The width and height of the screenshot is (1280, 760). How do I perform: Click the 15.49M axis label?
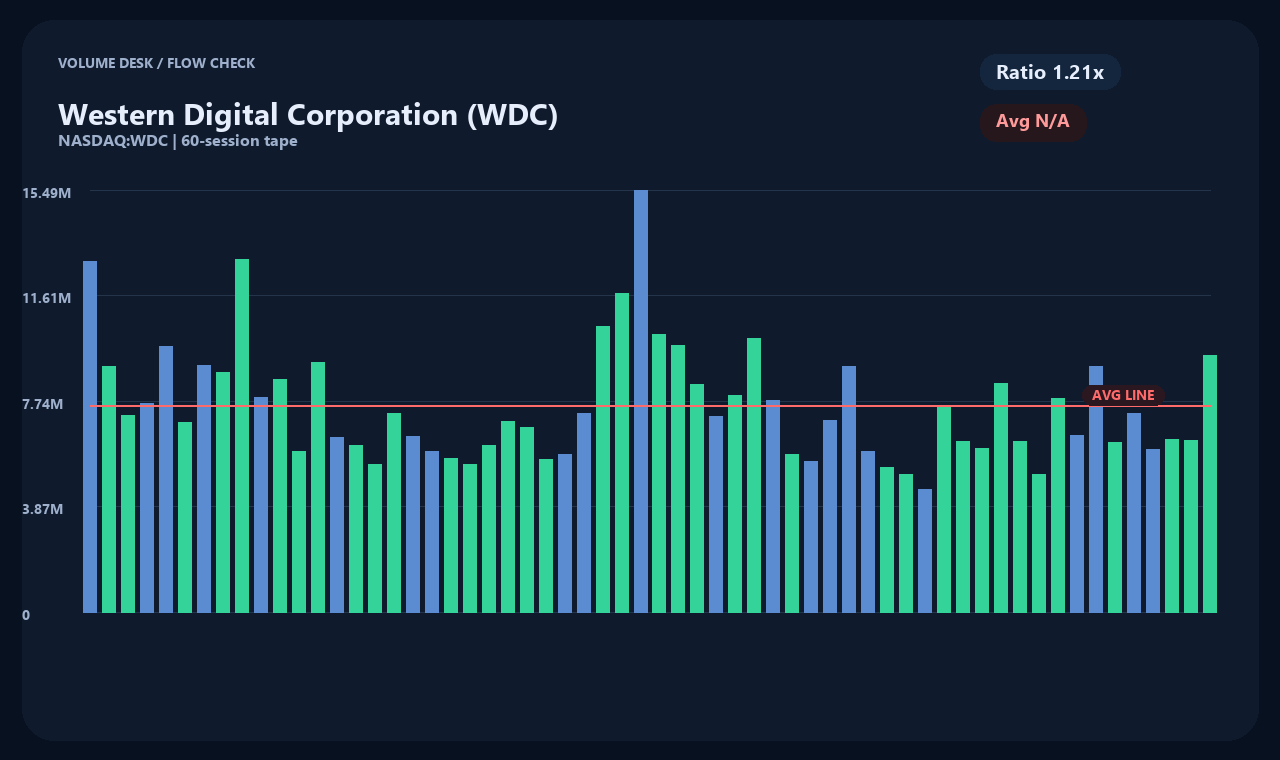point(47,192)
